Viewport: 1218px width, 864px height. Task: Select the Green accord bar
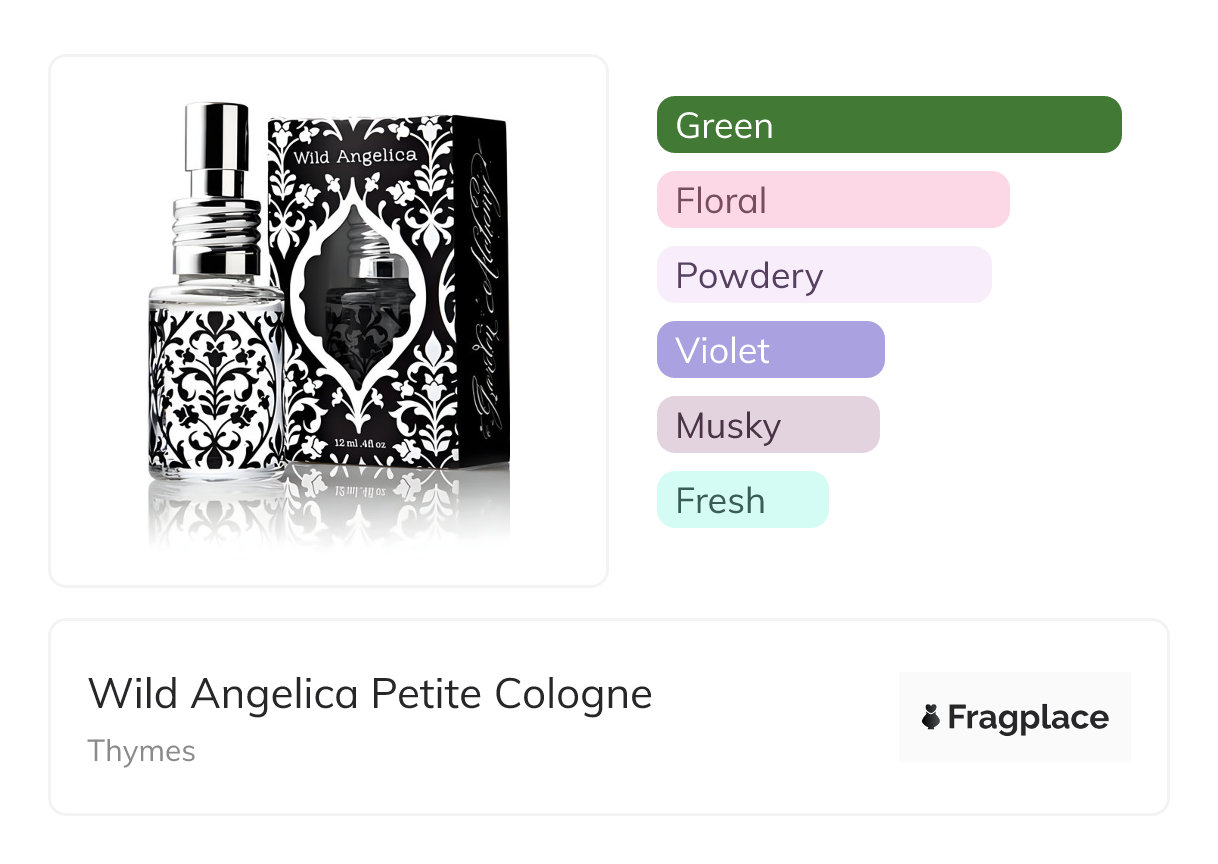coord(889,125)
